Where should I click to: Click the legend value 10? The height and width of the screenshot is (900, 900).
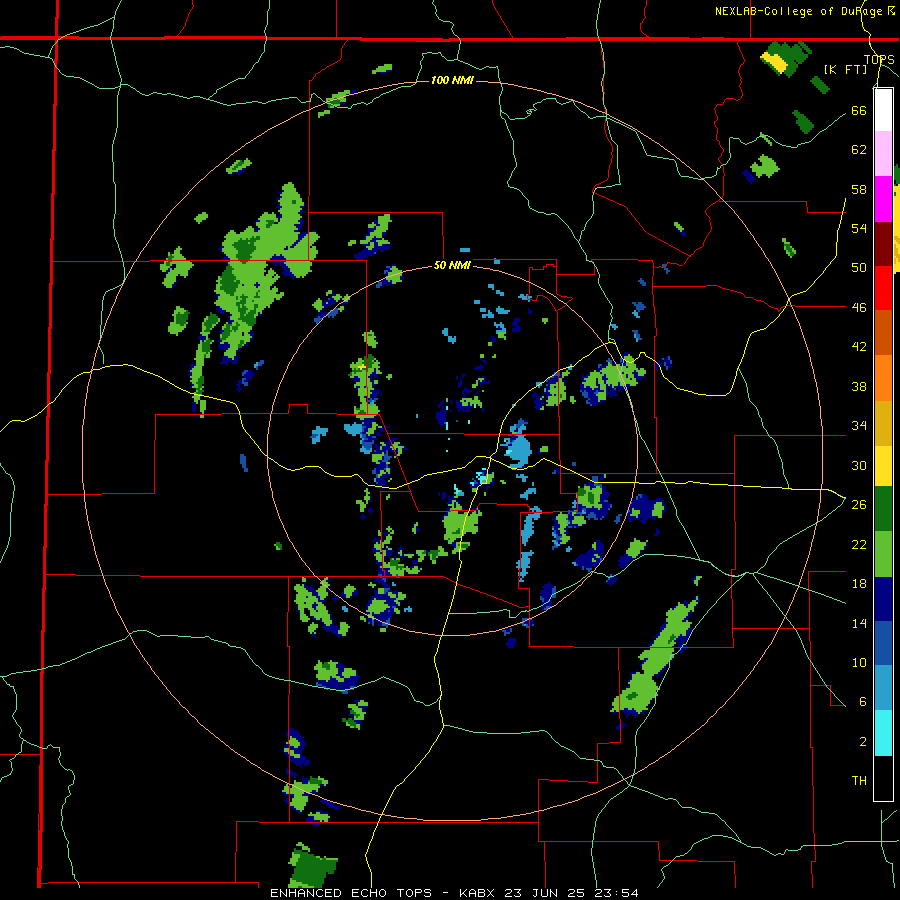[x=859, y=662]
